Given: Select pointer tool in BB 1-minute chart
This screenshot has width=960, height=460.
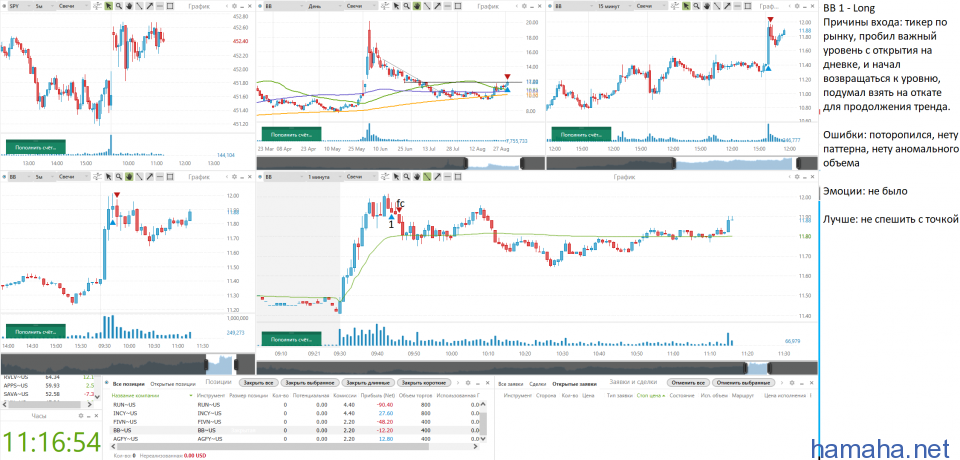Looking at the screenshot, I should (396, 177).
